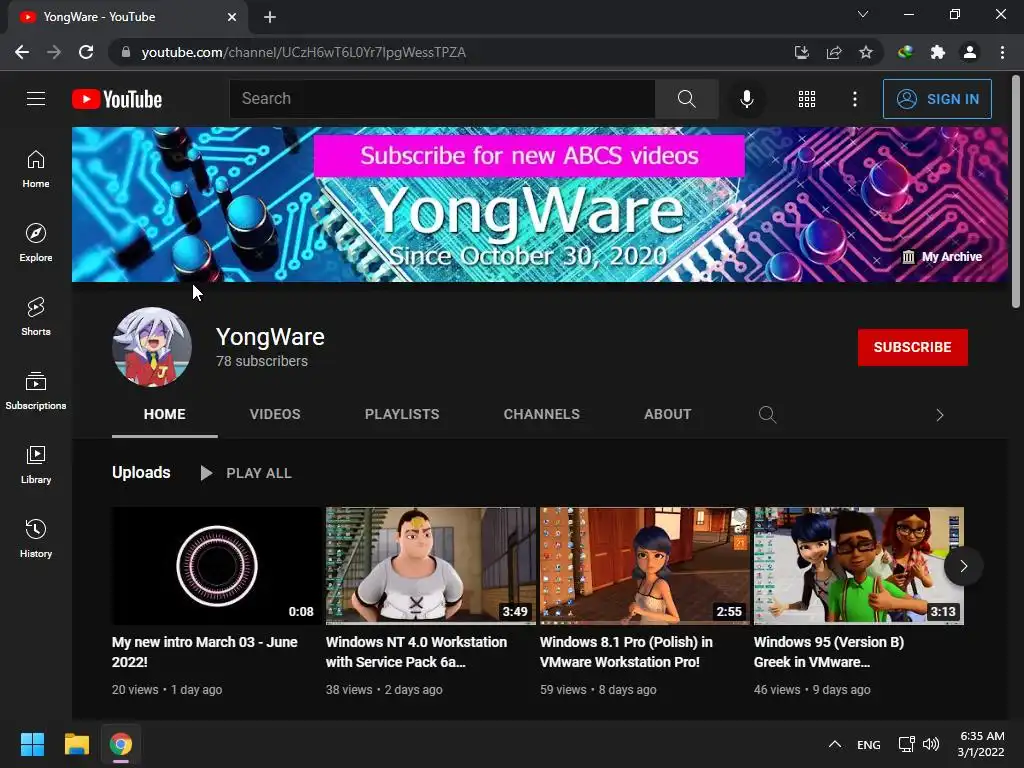Open network icon in system tray

pyautogui.click(x=906, y=744)
